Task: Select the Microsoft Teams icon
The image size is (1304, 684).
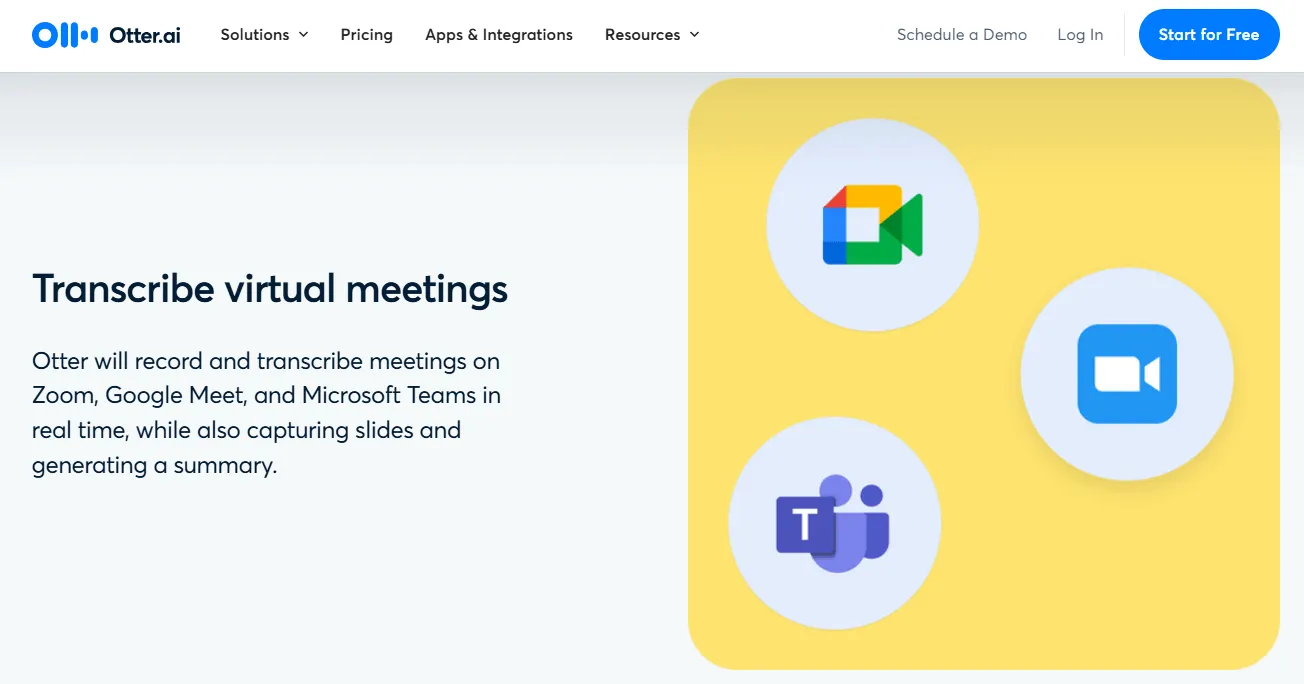Action: (x=833, y=523)
